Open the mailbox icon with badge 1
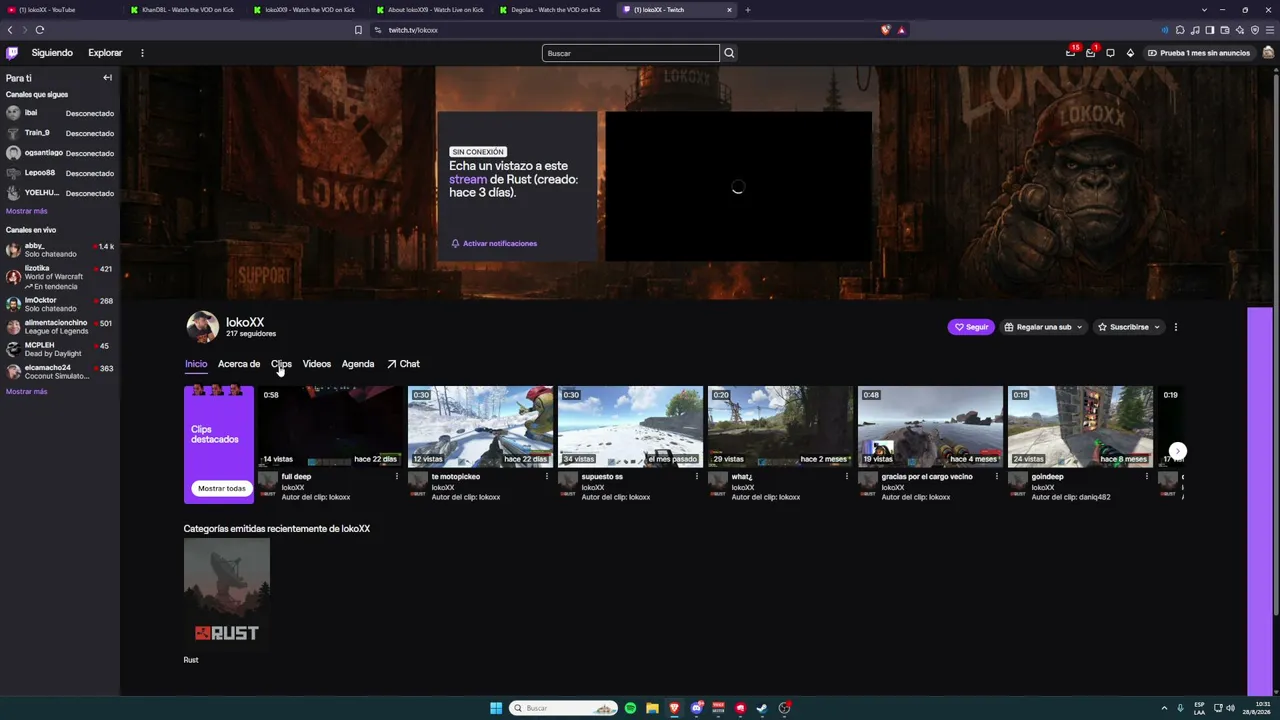The width and height of the screenshot is (1280, 720). (1090, 53)
